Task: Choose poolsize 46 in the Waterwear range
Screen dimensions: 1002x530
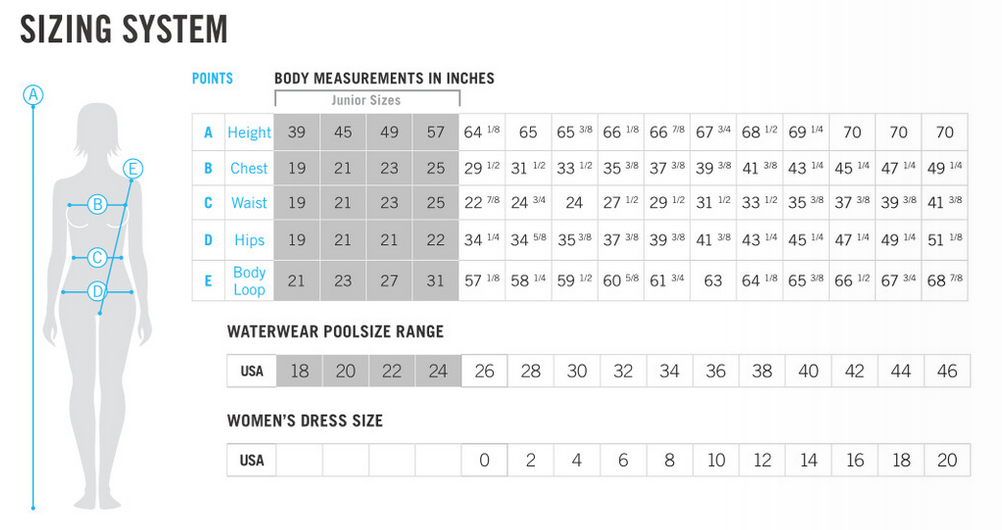Action: click(x=946, y=371)
